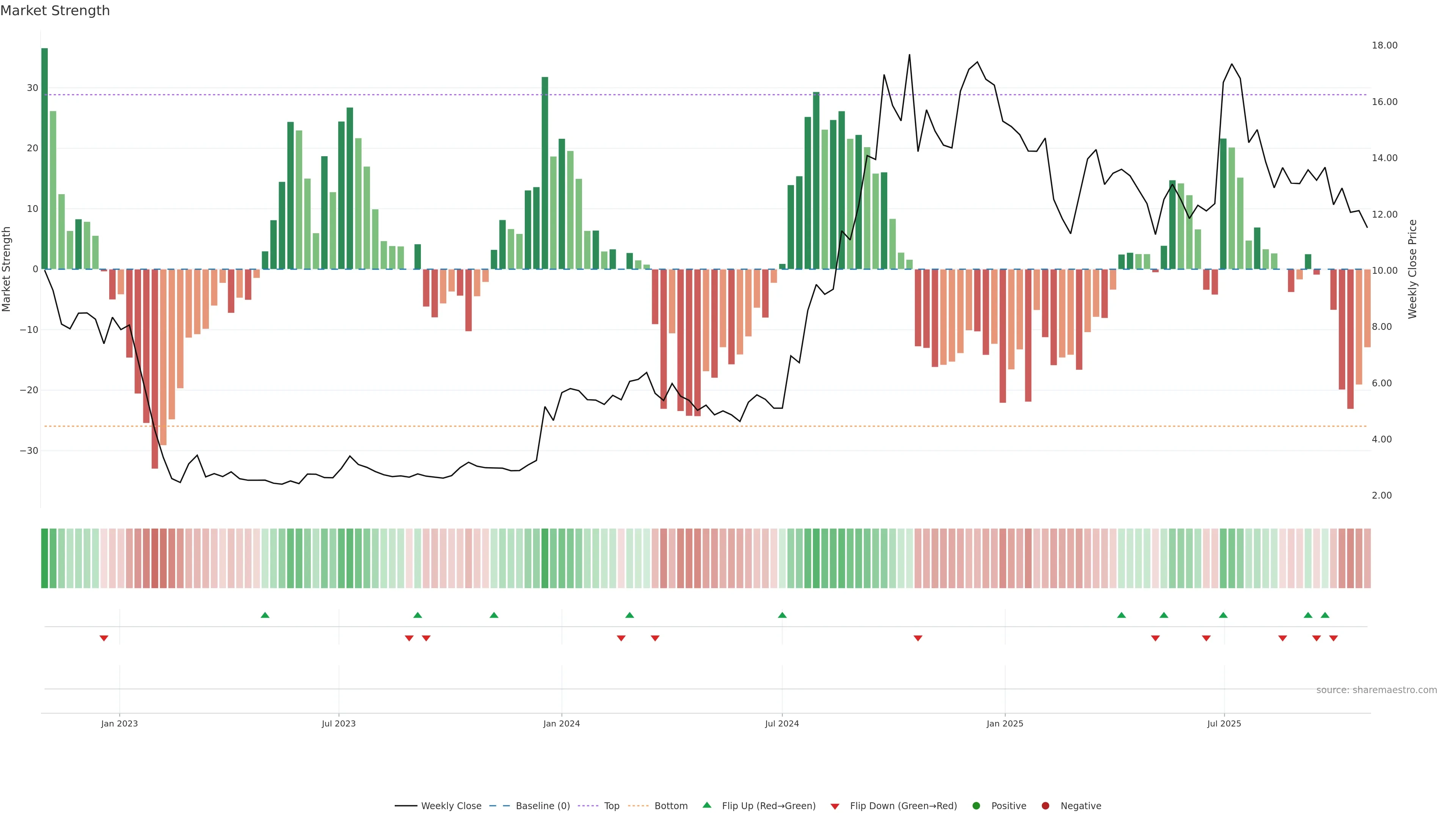Click the Weekly Close legend entry
1456x819 pixels.
[x=450, y=806]
